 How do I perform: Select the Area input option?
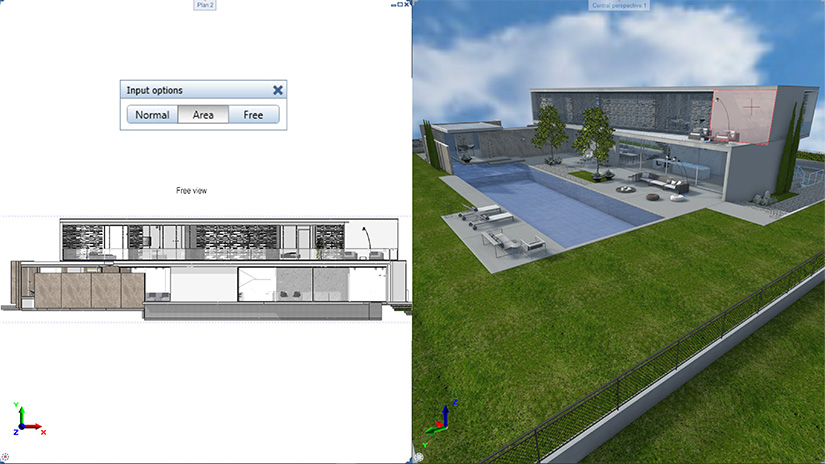coord(203,115)
